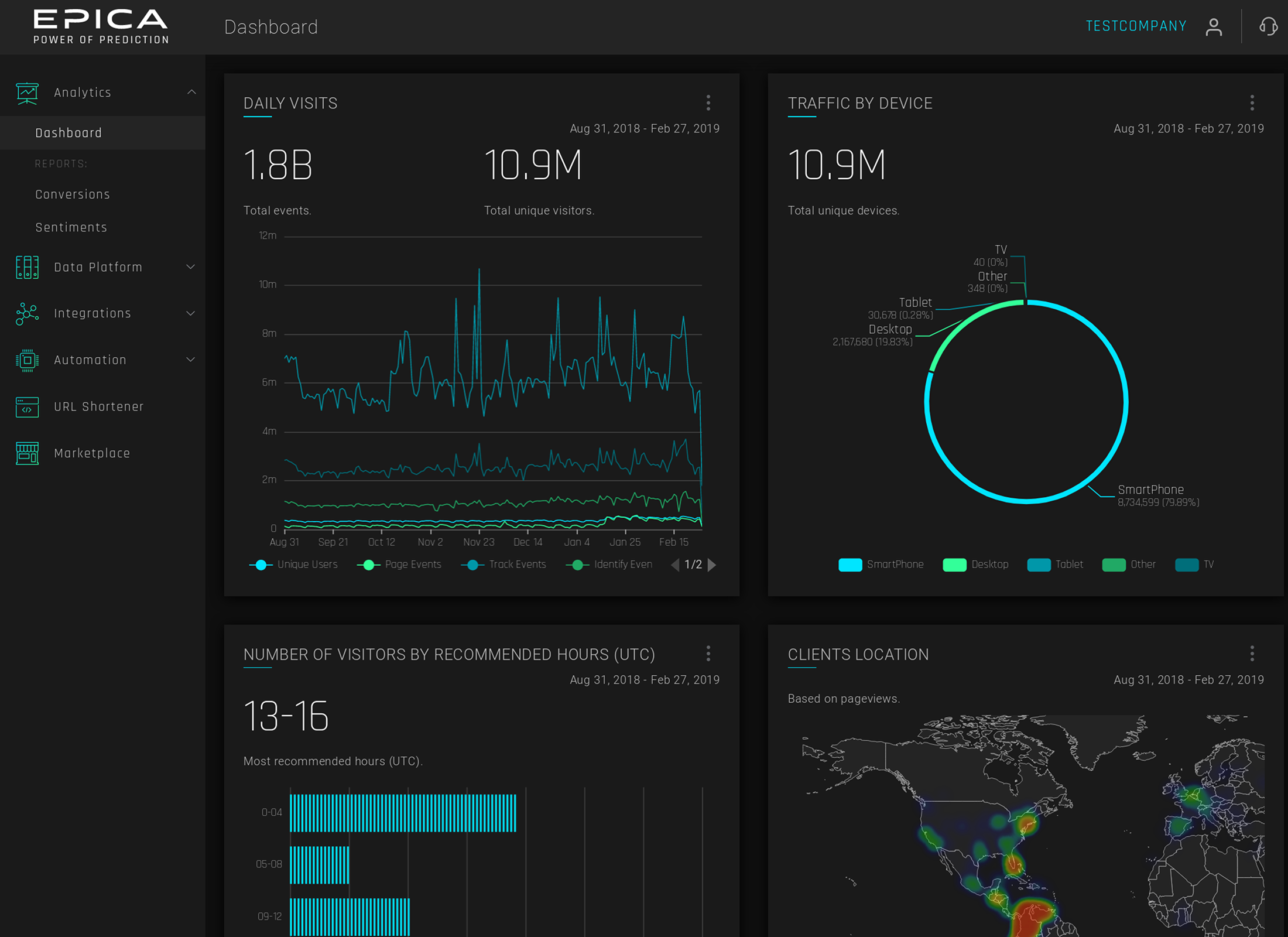
Task: Collapse the Analytics menu chevron
Action: pyautogui.click(x=191, y=93)
